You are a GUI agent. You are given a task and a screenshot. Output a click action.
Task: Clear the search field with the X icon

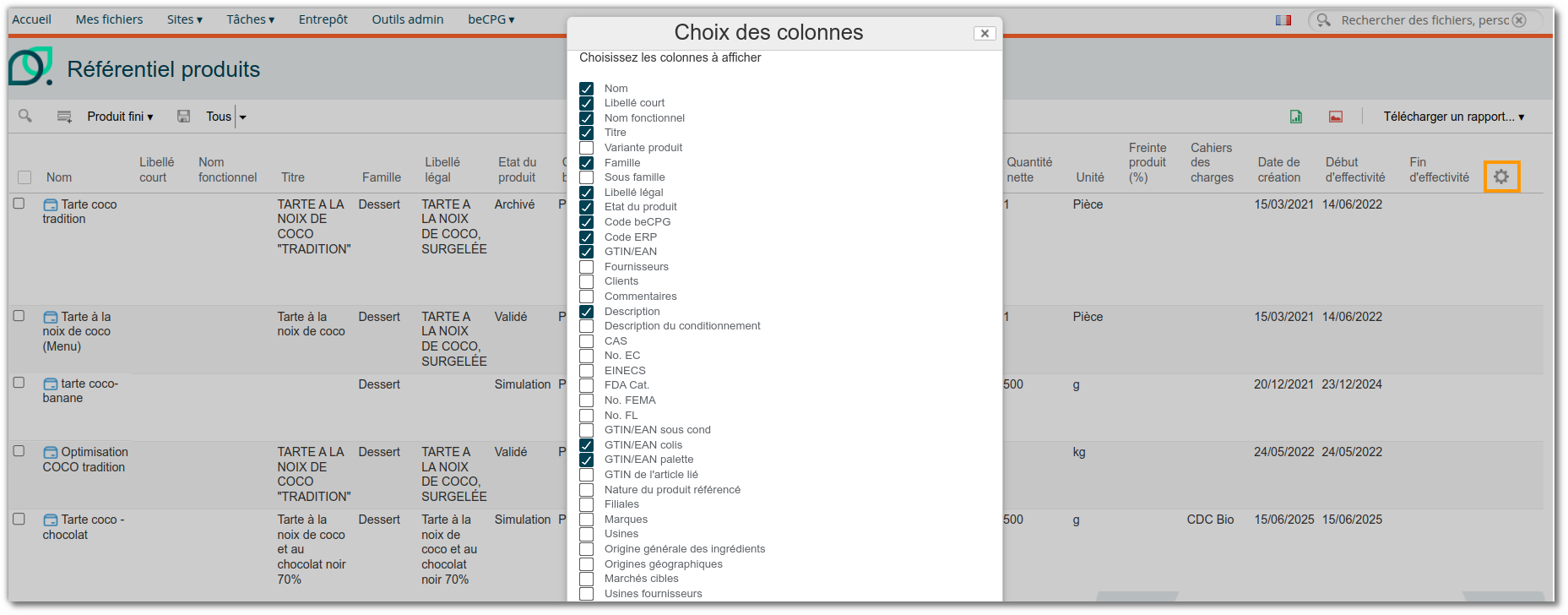click(x=1519, y=20)
